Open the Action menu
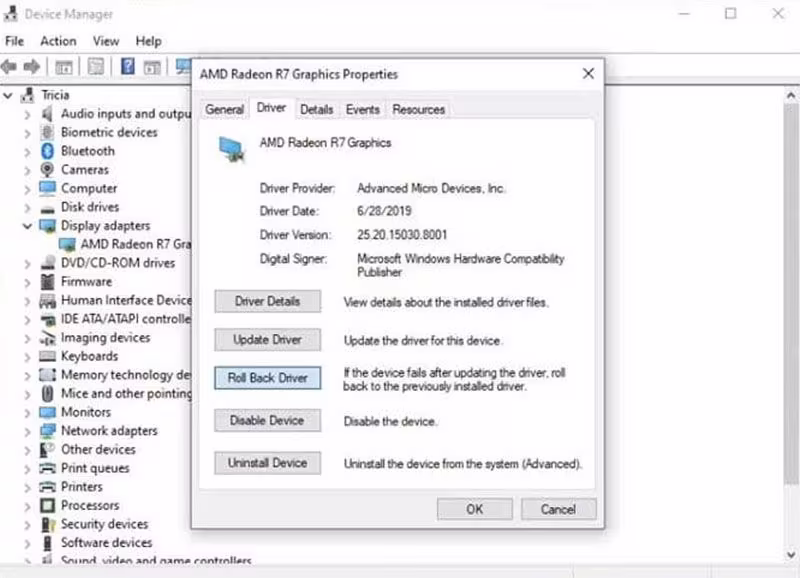This screenshot has height=578, width=800. point(58,41)
